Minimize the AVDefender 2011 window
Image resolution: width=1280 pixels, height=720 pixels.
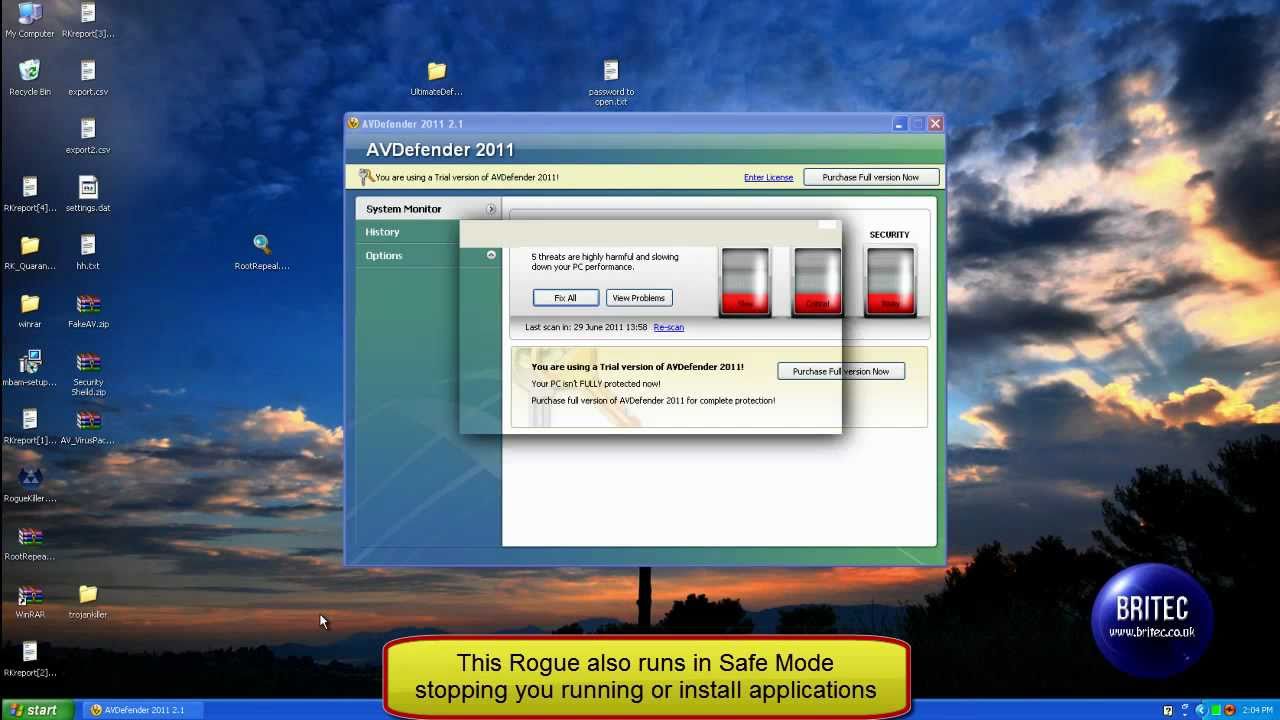pos(899,124)
